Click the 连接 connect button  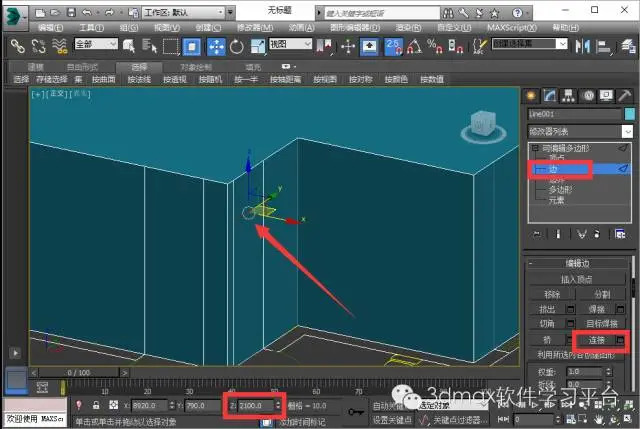596,340
